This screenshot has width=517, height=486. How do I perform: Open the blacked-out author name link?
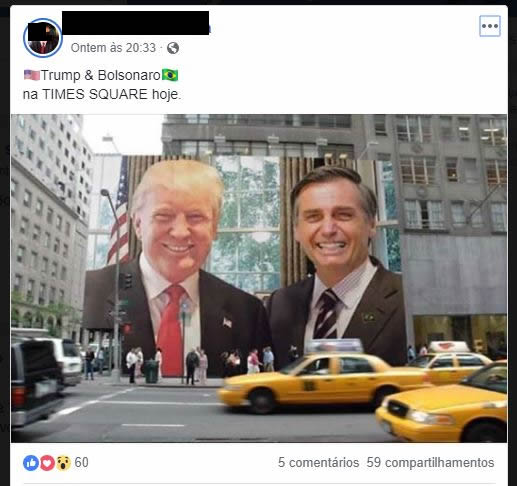[x=136, y=23]
